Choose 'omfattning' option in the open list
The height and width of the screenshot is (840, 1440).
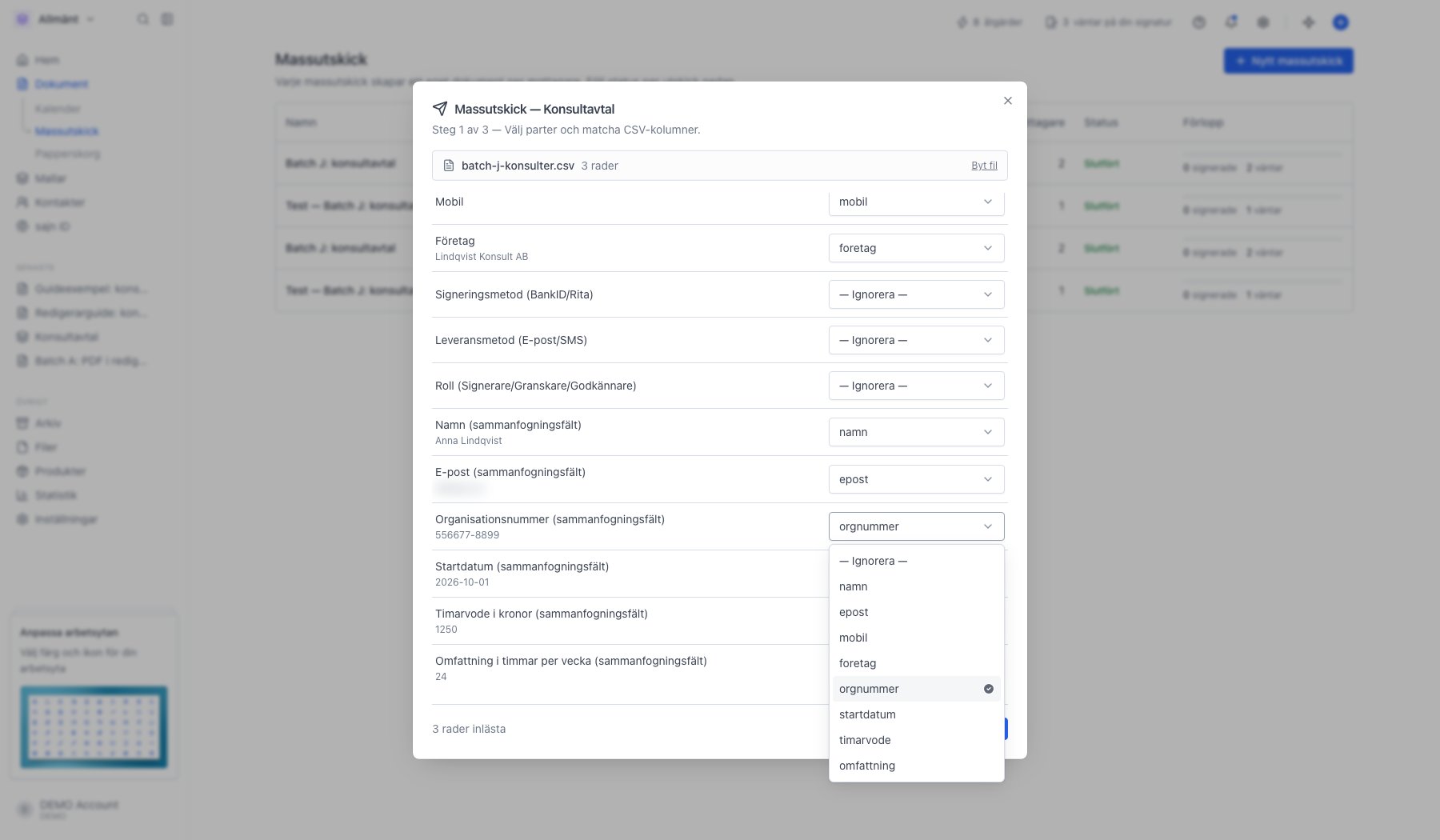916,766
